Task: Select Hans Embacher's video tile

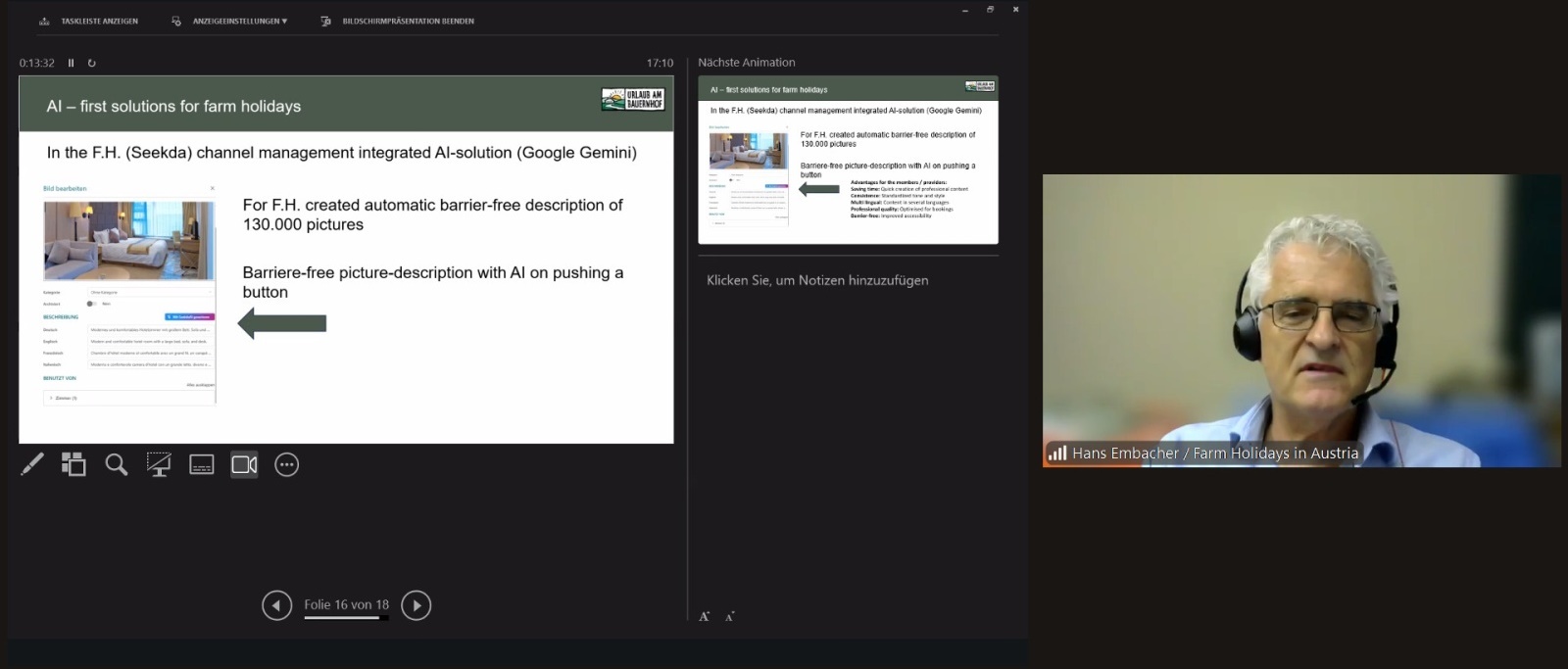Action: pos(1301,320)
